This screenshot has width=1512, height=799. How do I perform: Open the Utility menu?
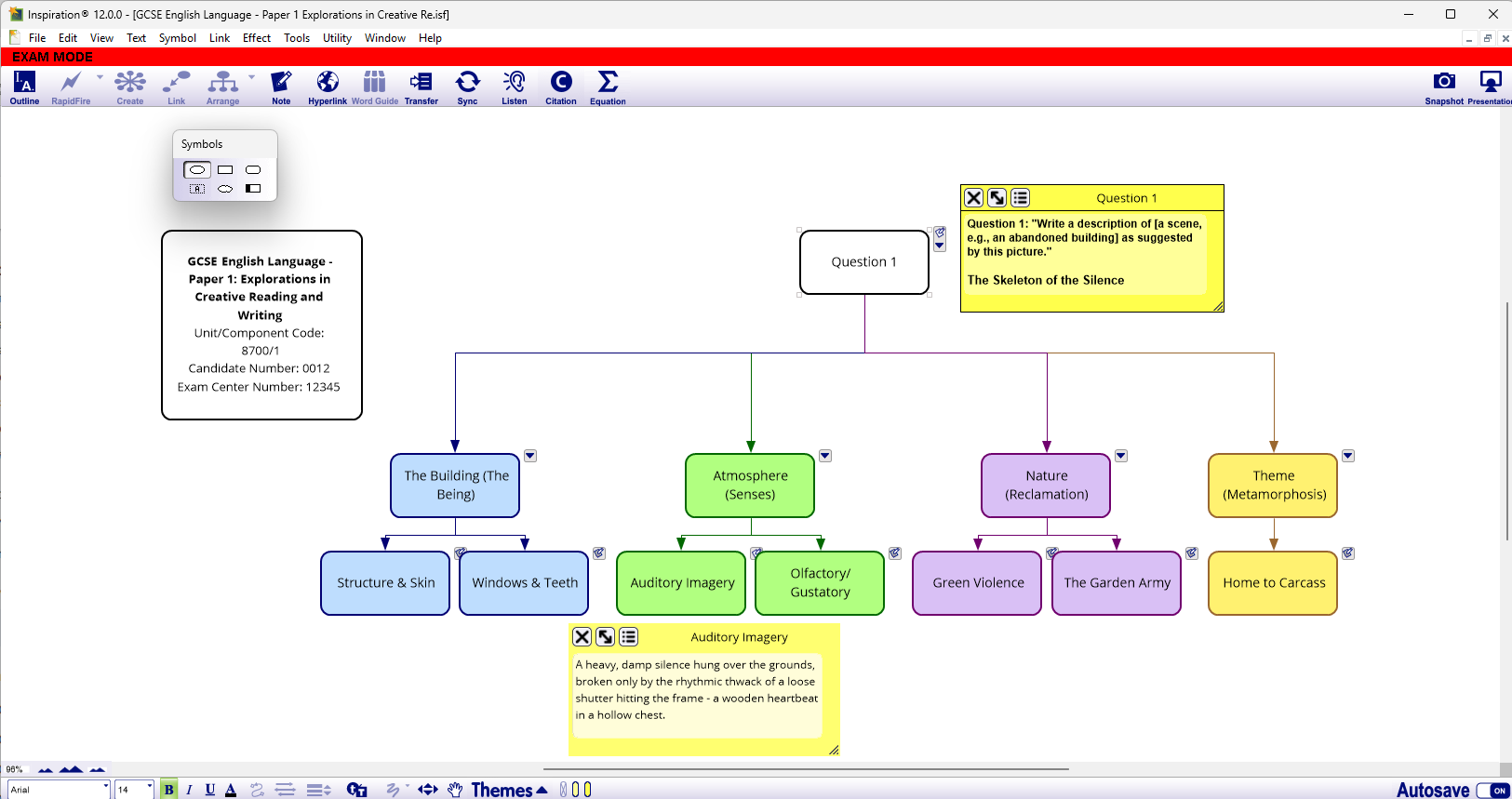coord(337,38)
